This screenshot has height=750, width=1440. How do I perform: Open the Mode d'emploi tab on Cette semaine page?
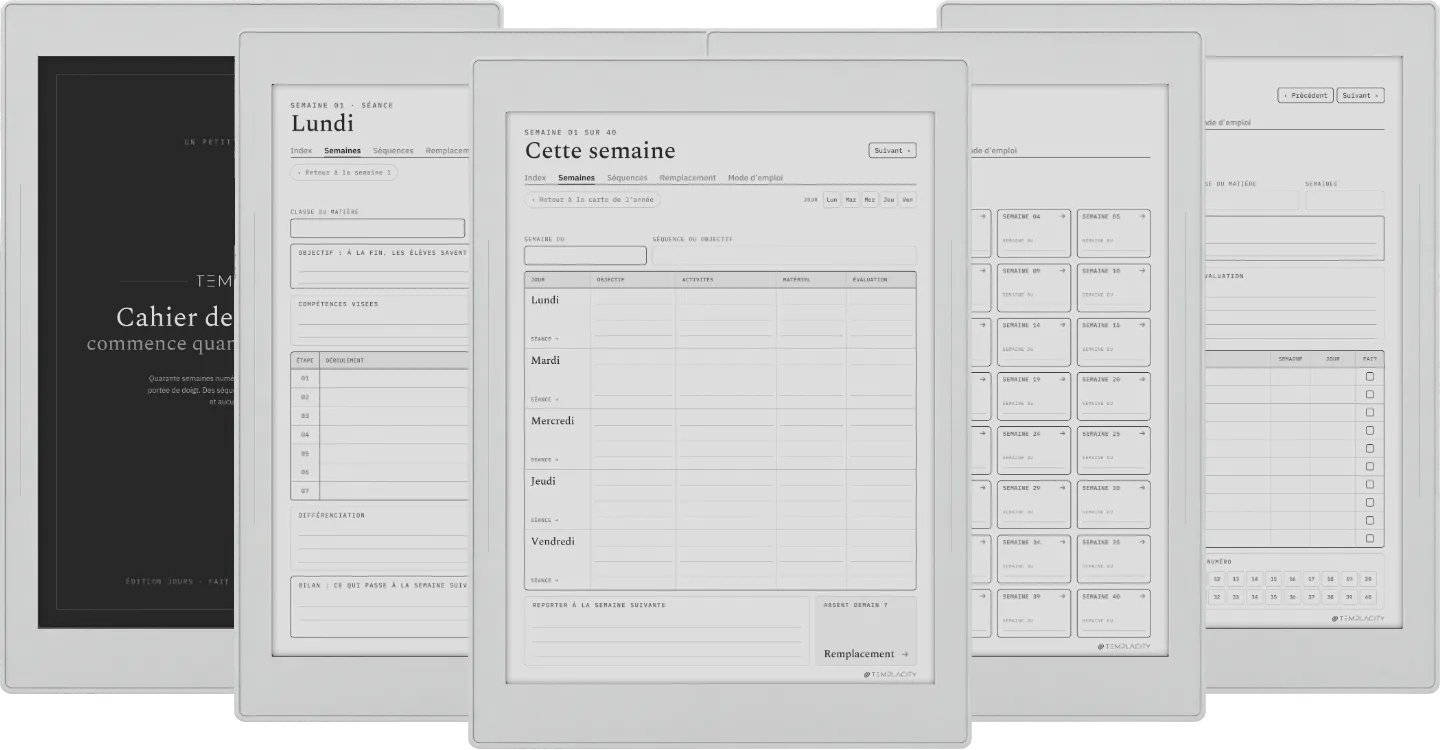(755, 178)
